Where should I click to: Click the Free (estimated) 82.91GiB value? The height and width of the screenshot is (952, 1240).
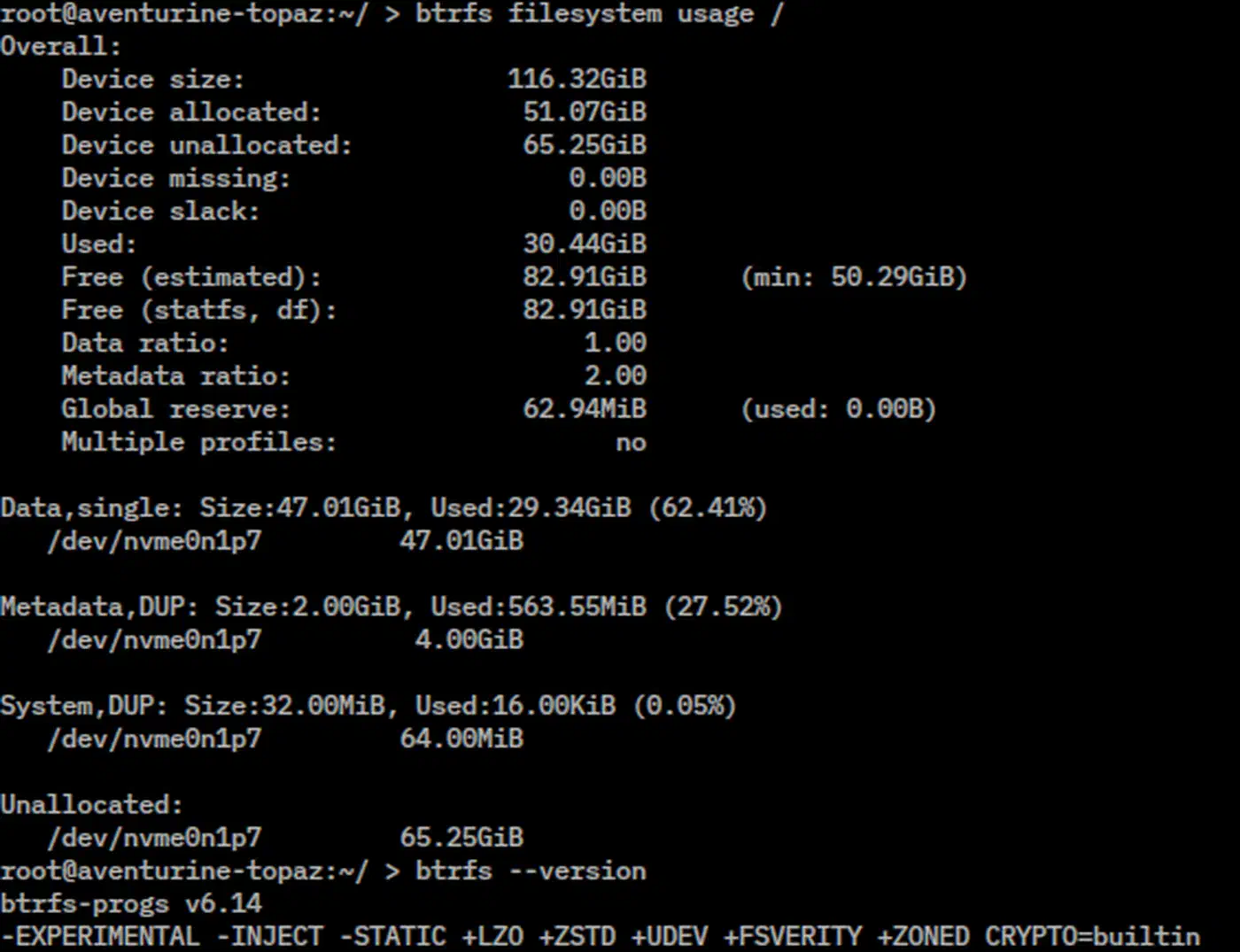coord(585,276)
